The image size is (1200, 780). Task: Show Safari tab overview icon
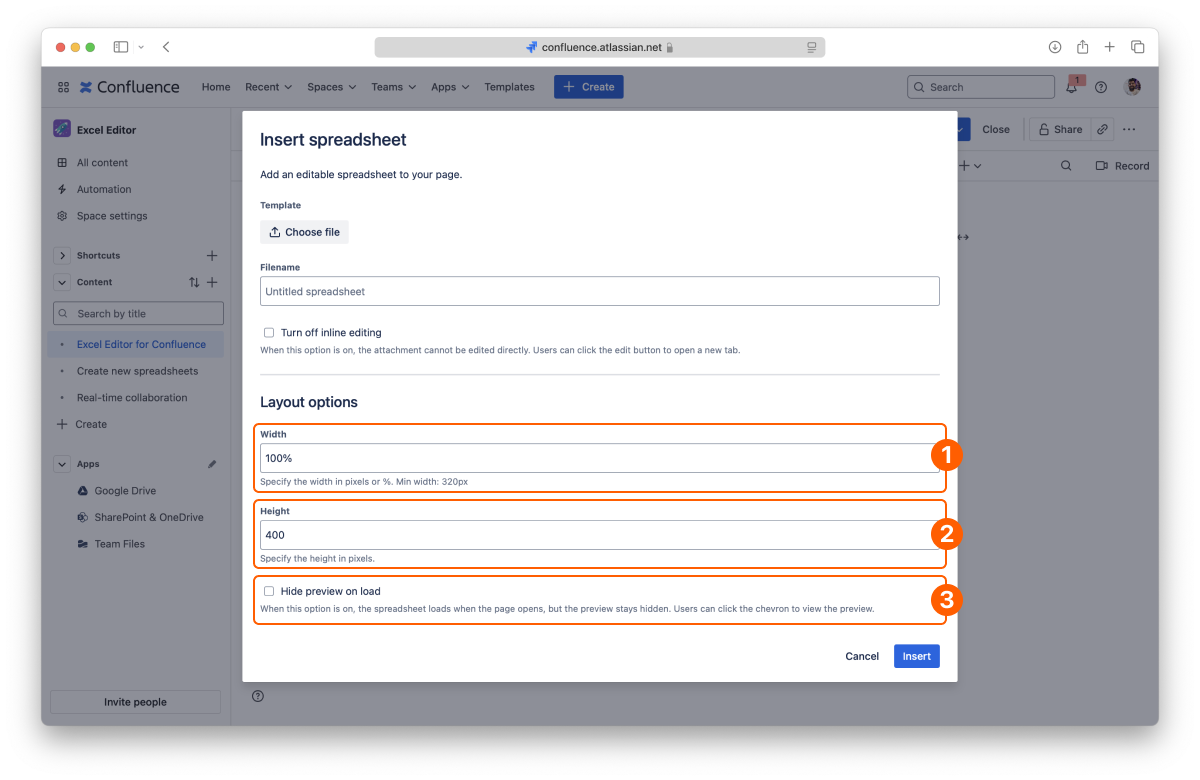pyautogui.click(x=1138, y=47)
